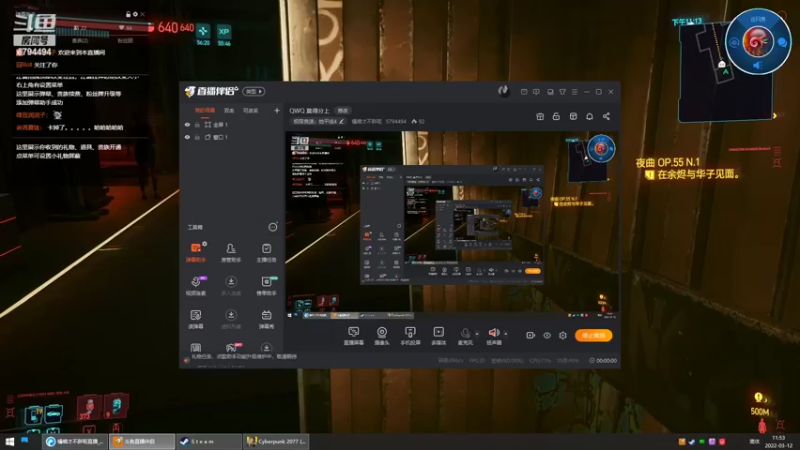800x450 pixels.
Task: Click the 640 health value in game HUD
Action: pyautogui.click(x=168, y=27)
